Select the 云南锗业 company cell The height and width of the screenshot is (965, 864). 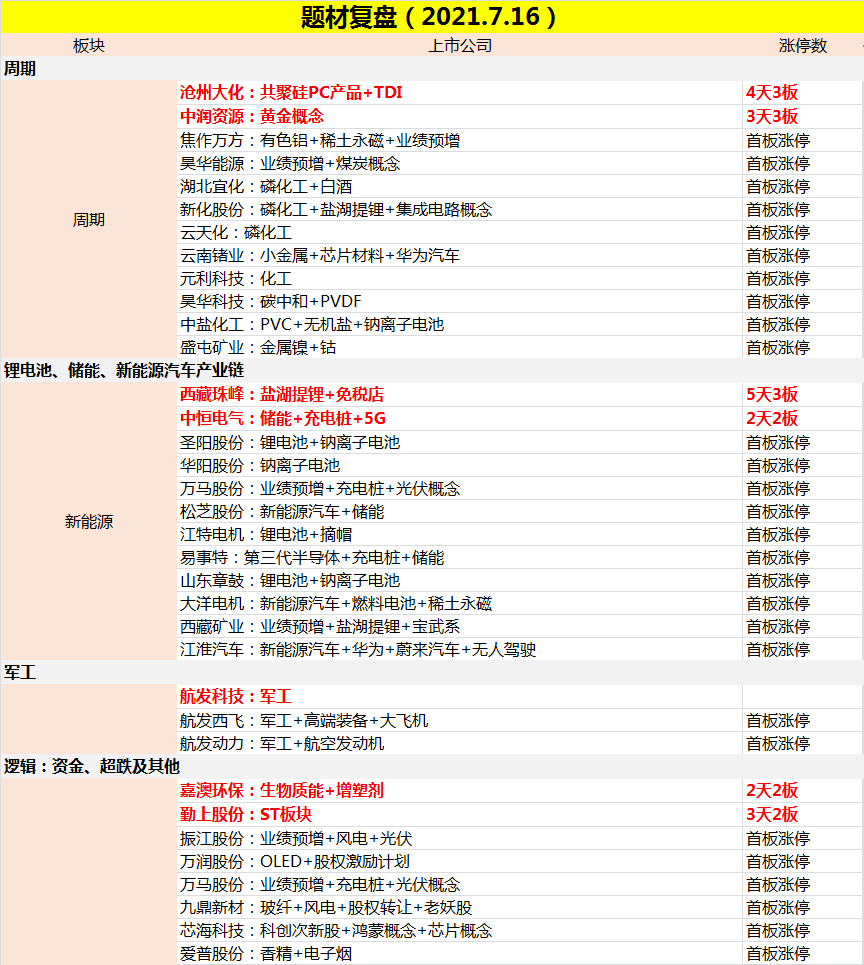tap(459, 255)
